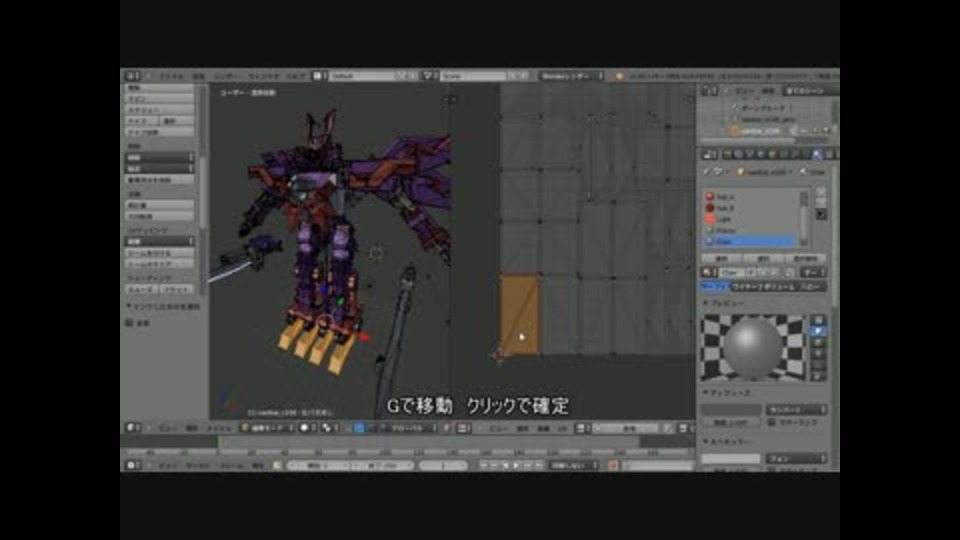Image resolution: width=960 pixels, height=540 pixels.
Task: Open the Info editor type icon
Action: [132, 76]
